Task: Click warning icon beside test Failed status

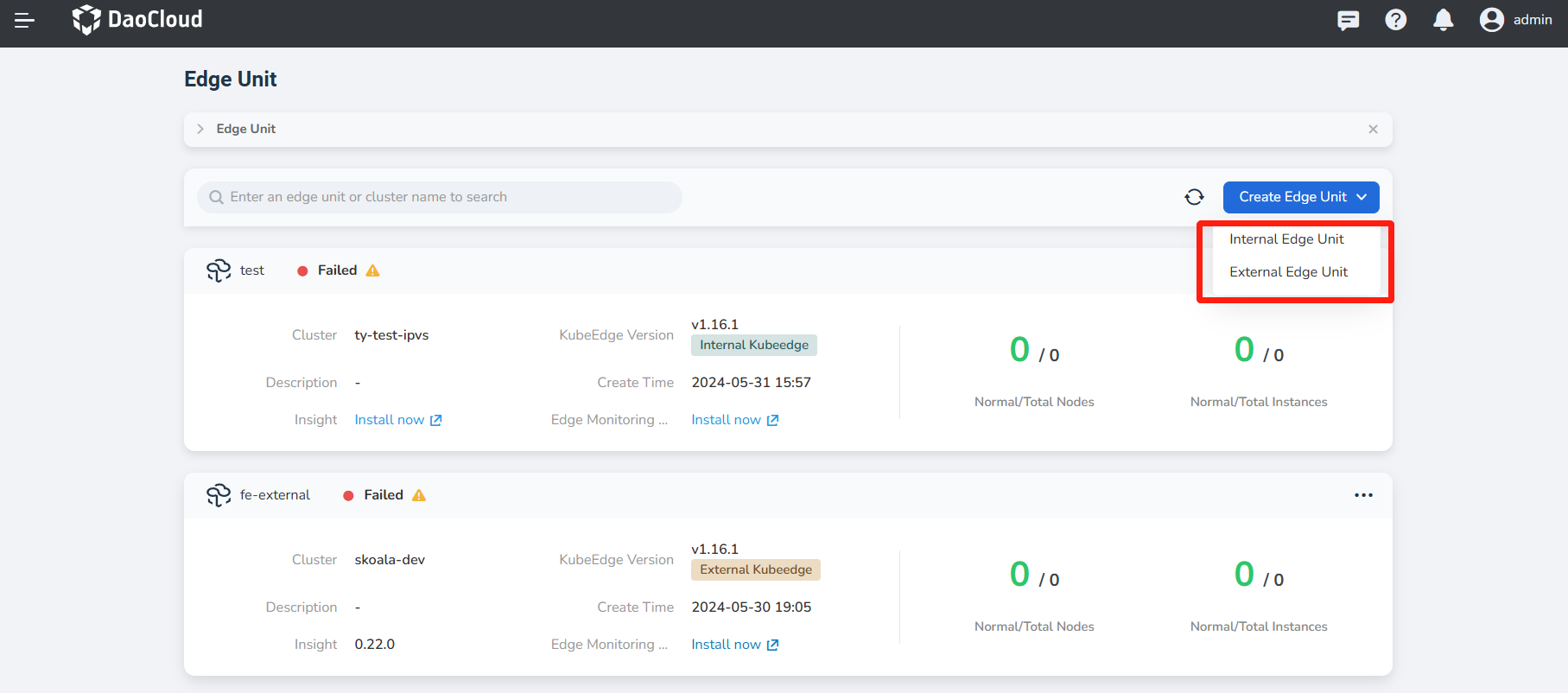Action: click(x=372, y=270)
